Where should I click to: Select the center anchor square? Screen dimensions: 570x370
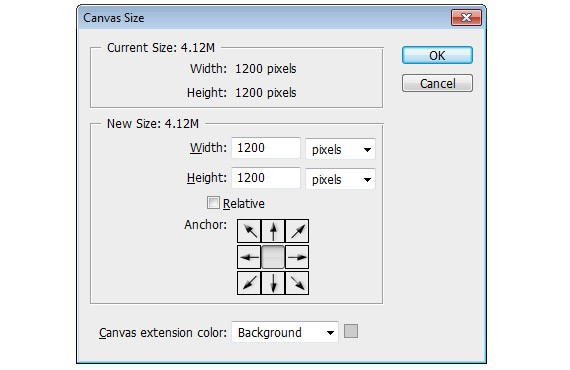coord(273,257)
